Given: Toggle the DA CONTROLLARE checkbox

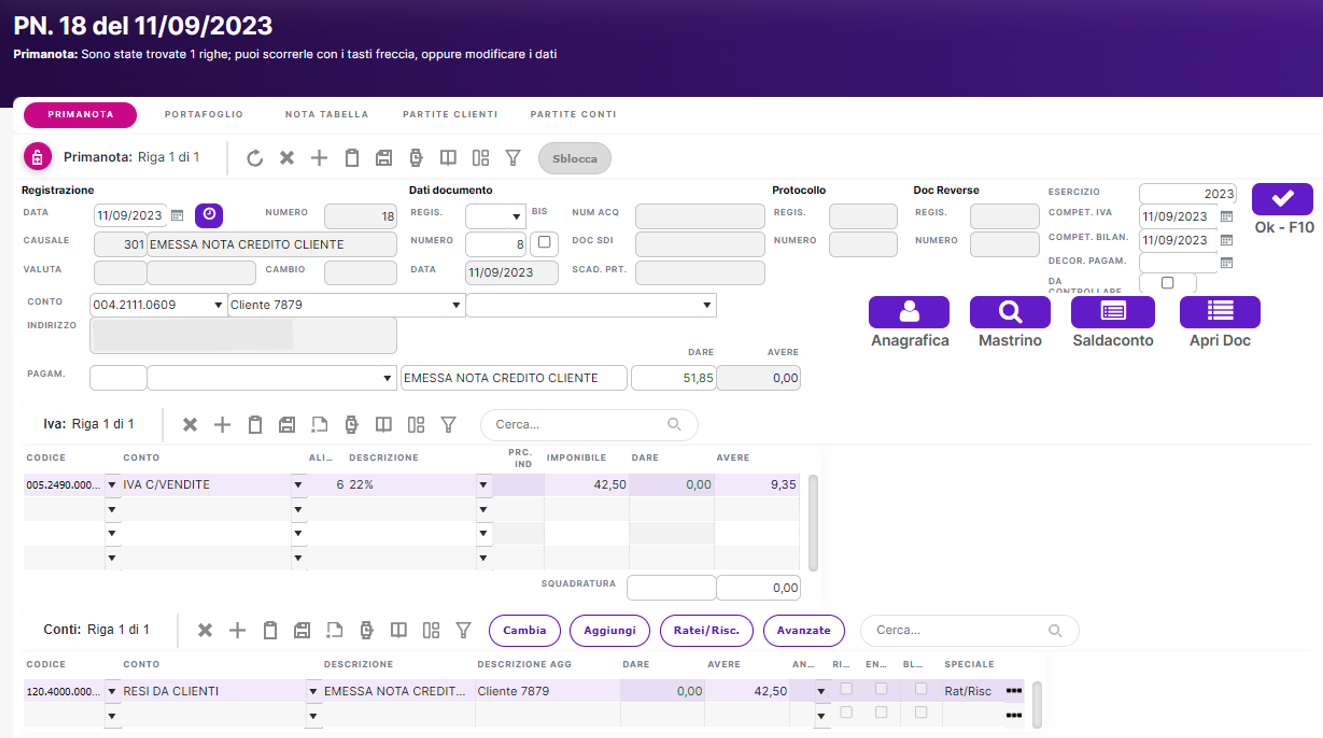Looking at the screenshot, I should tap(1167, 283).
